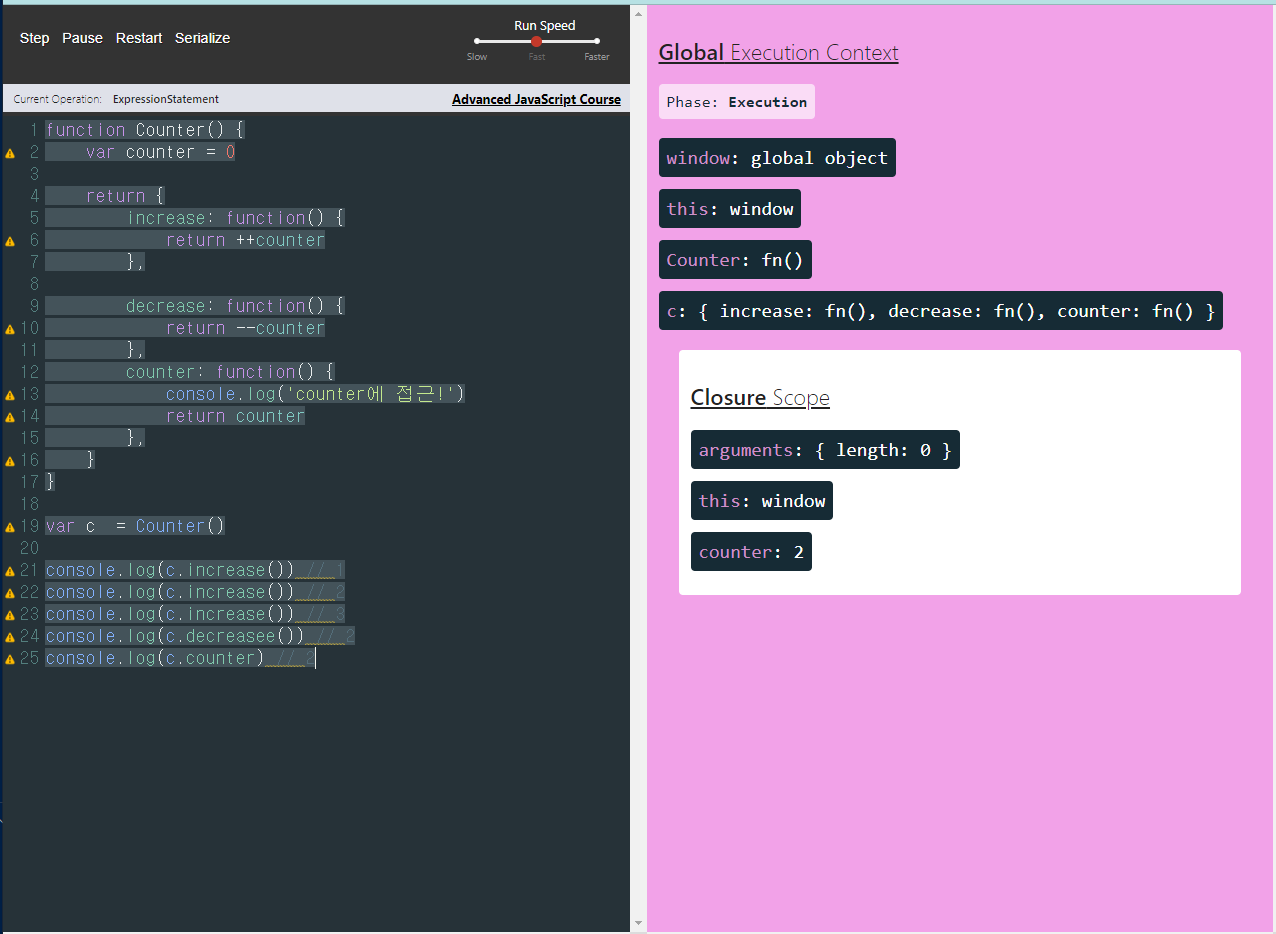The width and height of the screenshot is (1276, 934).
Task: Click 'function Counter() {' on line 1
Action: coord(145,130)
